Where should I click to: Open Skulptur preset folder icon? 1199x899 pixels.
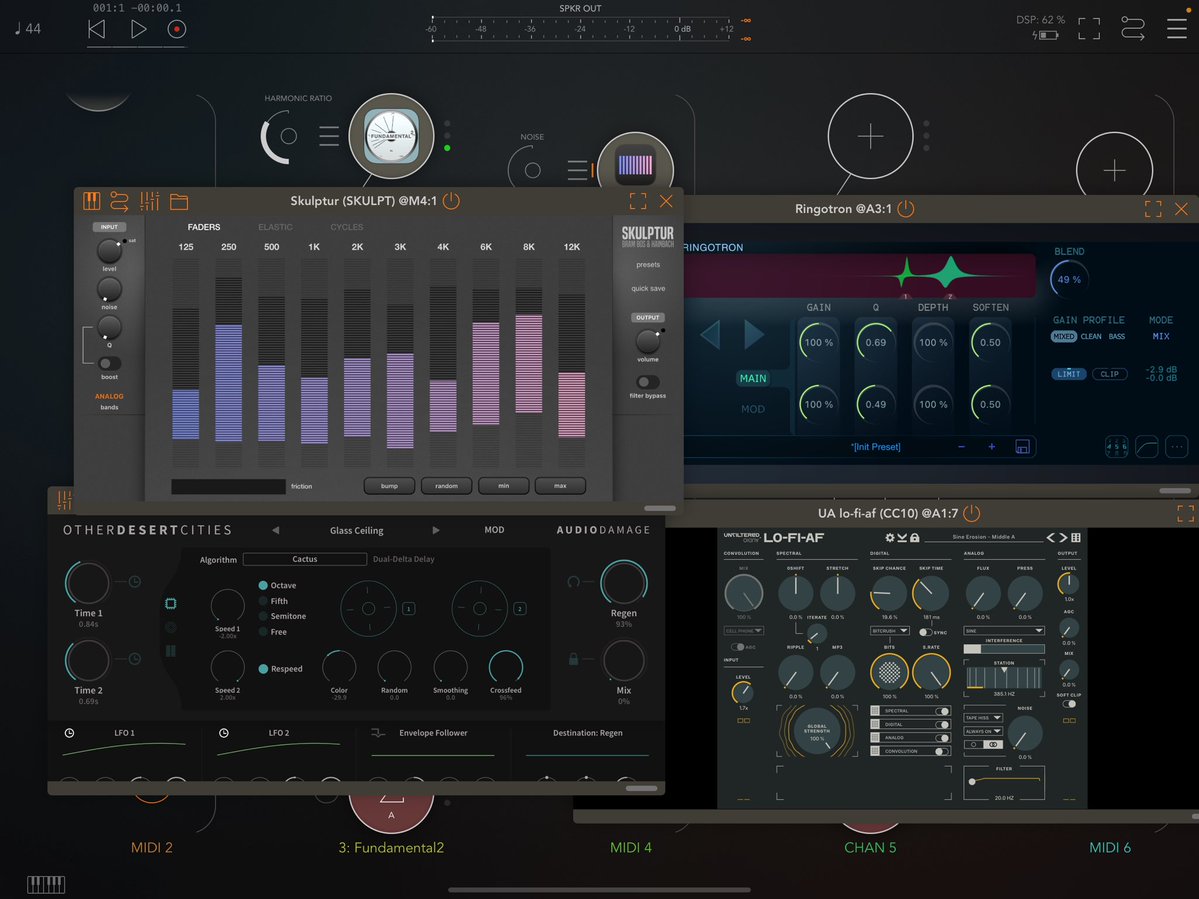pos(179,202)
